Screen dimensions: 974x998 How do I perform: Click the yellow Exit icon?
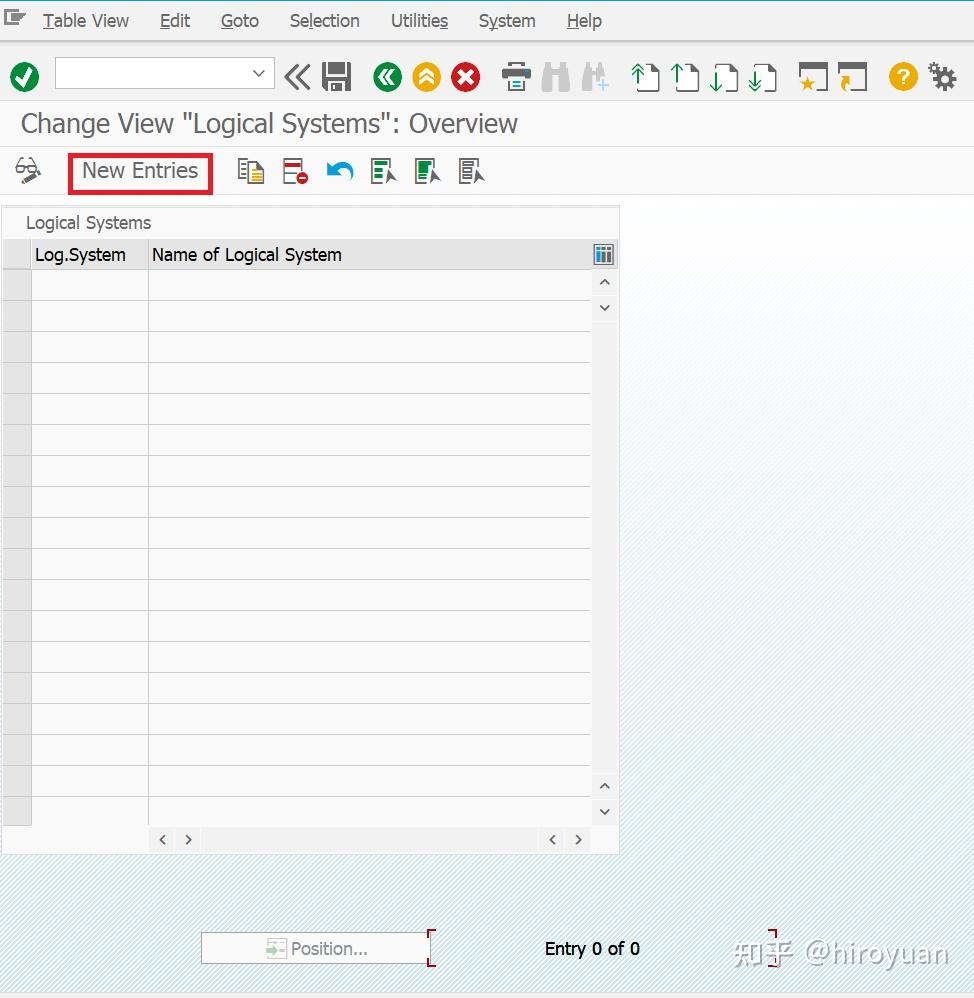click(427, 77)
